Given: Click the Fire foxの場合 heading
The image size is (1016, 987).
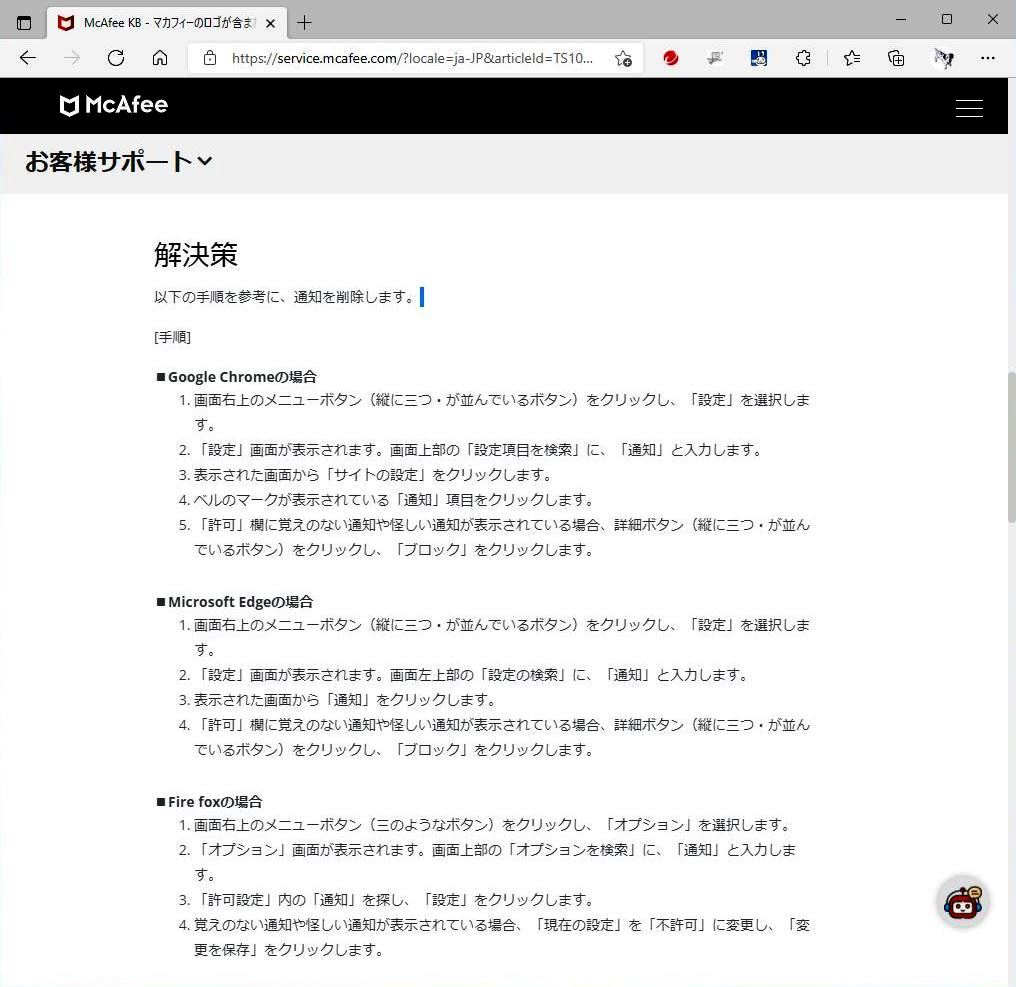Looking at the screenshot, I should pos(209,802).
